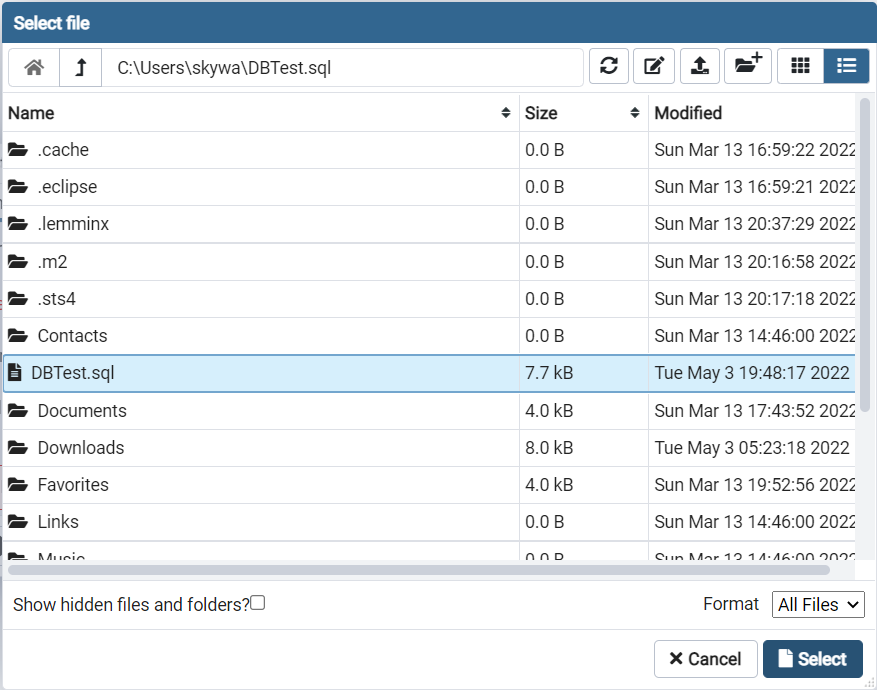Click folder icon next to .lemminx
Viewport: 877px width, 690px height.
[x=18, y=224]
